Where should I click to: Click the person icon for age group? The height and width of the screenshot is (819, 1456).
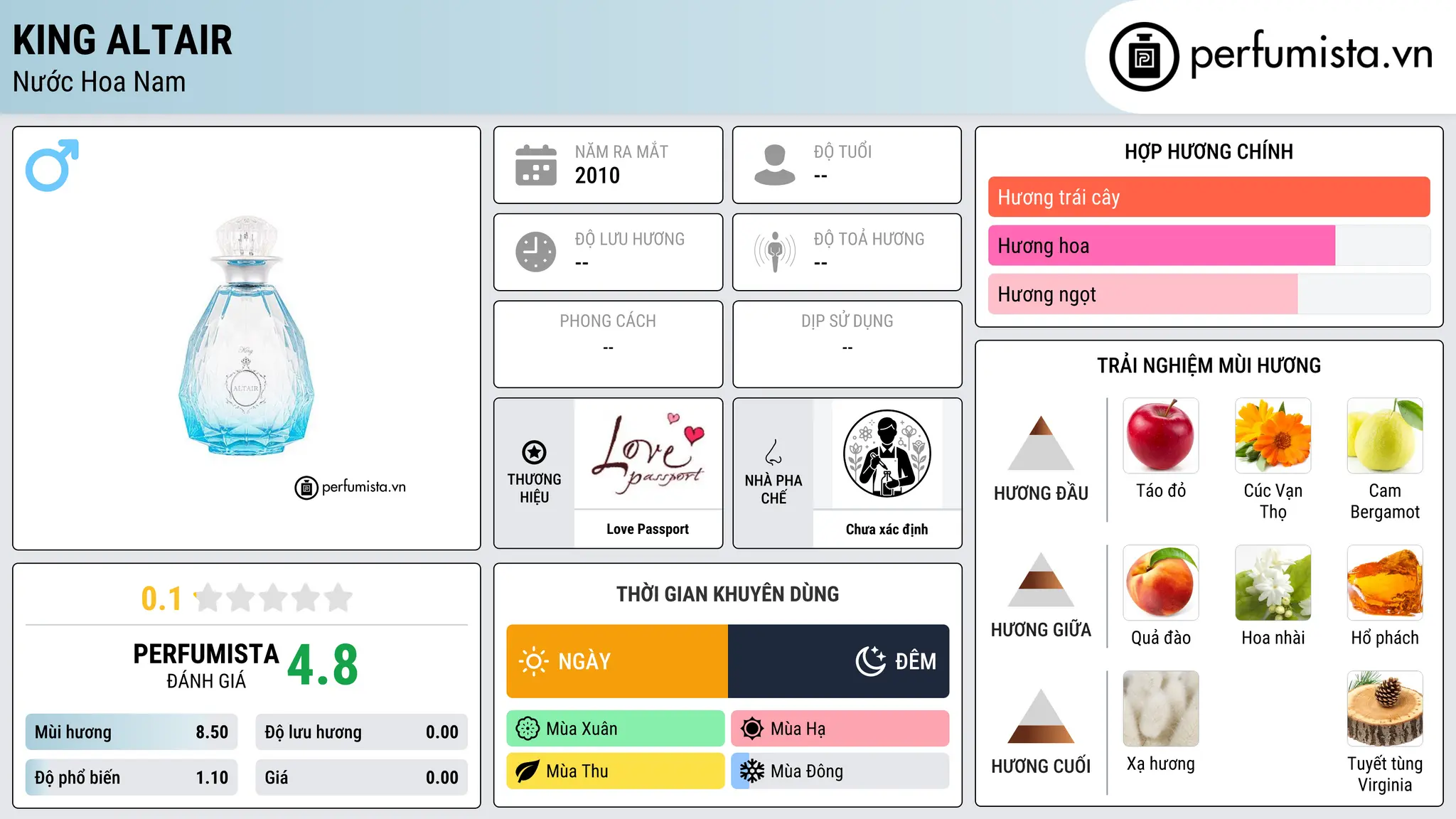click(x=774, y=165)
